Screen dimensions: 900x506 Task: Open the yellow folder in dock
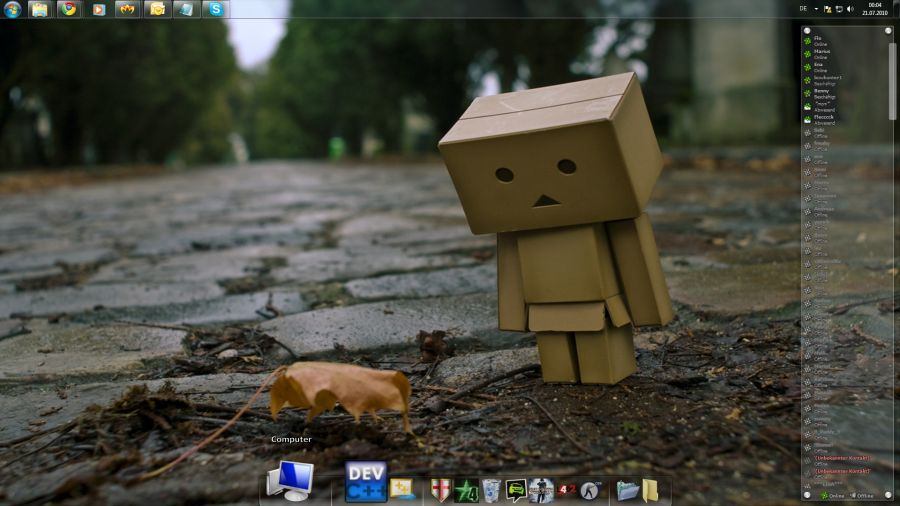point(650,491)
